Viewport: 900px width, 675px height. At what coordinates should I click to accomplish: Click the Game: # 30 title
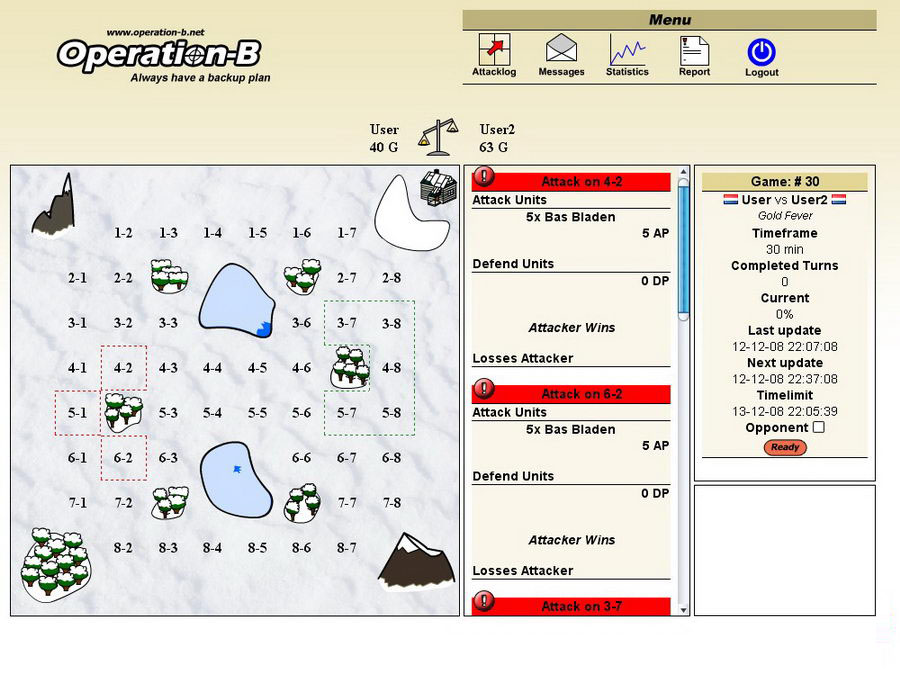click(785, 181)
